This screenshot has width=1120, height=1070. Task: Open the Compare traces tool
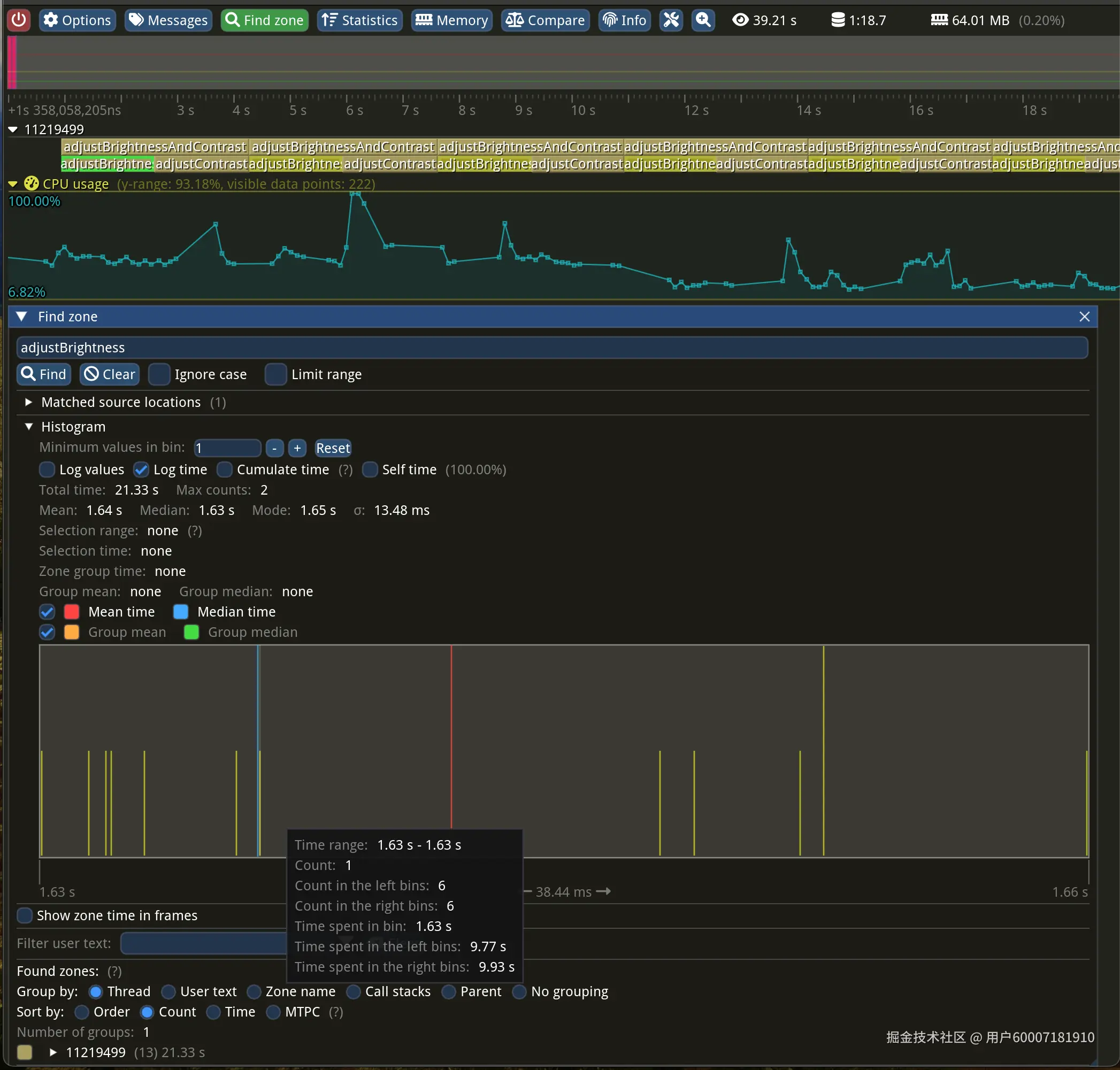(x=545, y=20)
